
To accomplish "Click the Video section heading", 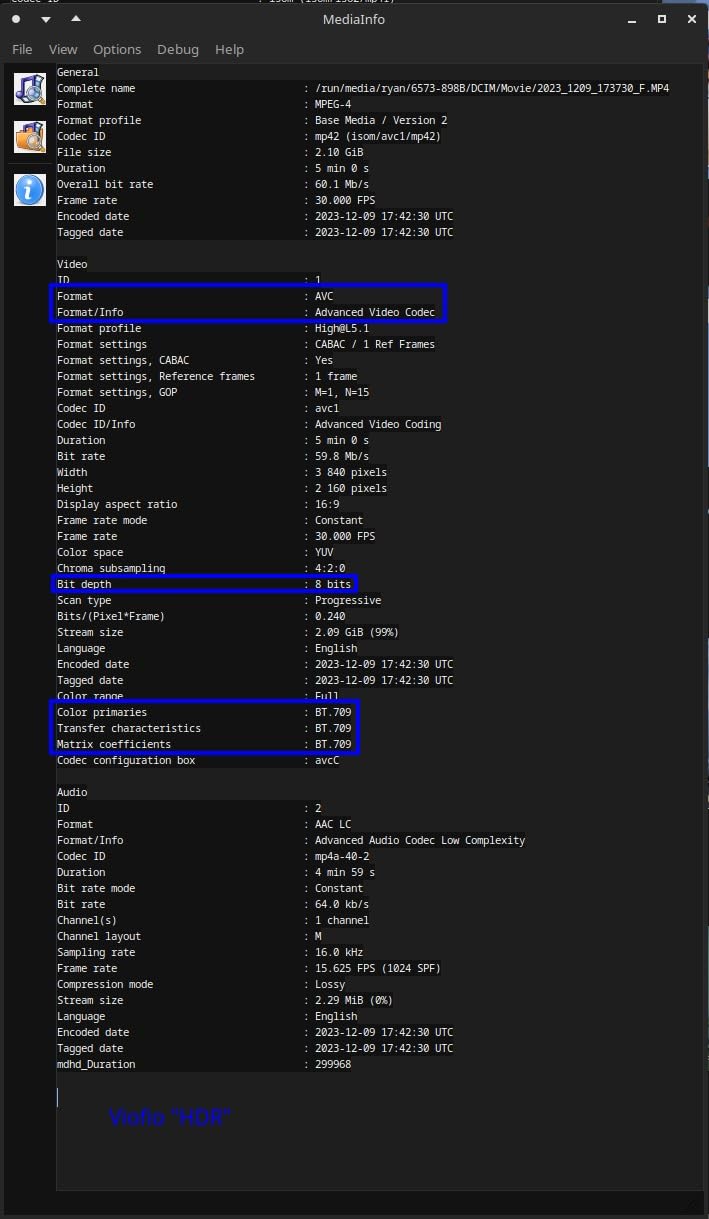I will 72,264.
